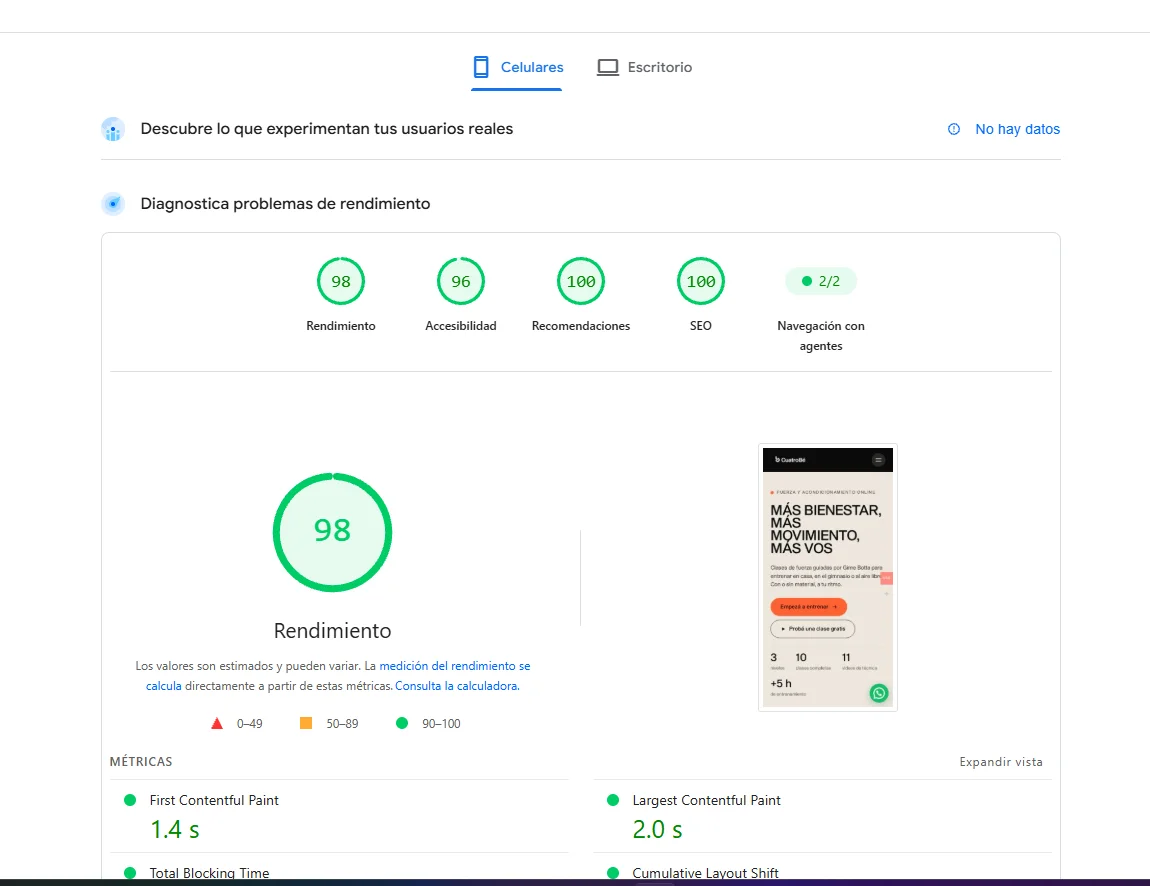Click the orange square 50–89 legend icon
The image size is (1150, 886).
coord(306,723)
